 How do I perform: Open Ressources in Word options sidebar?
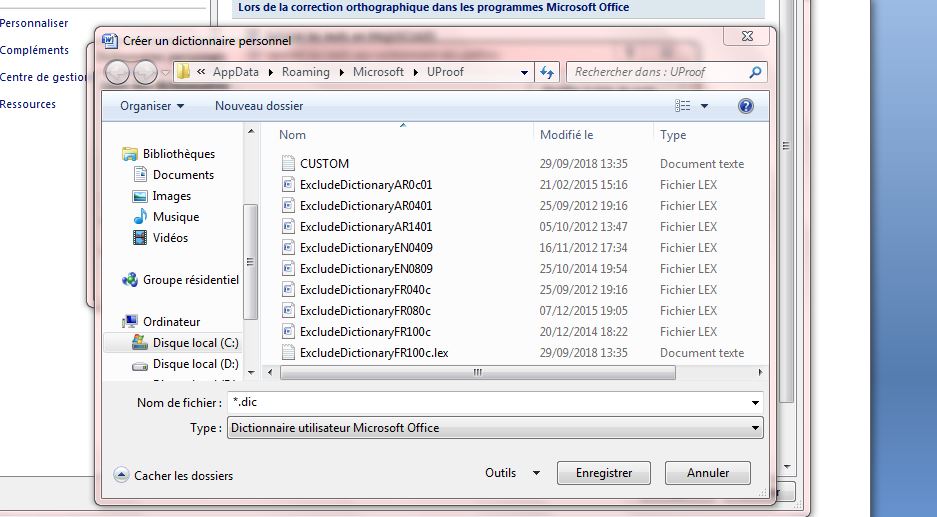pyautogui.click(x=28, y=104)
